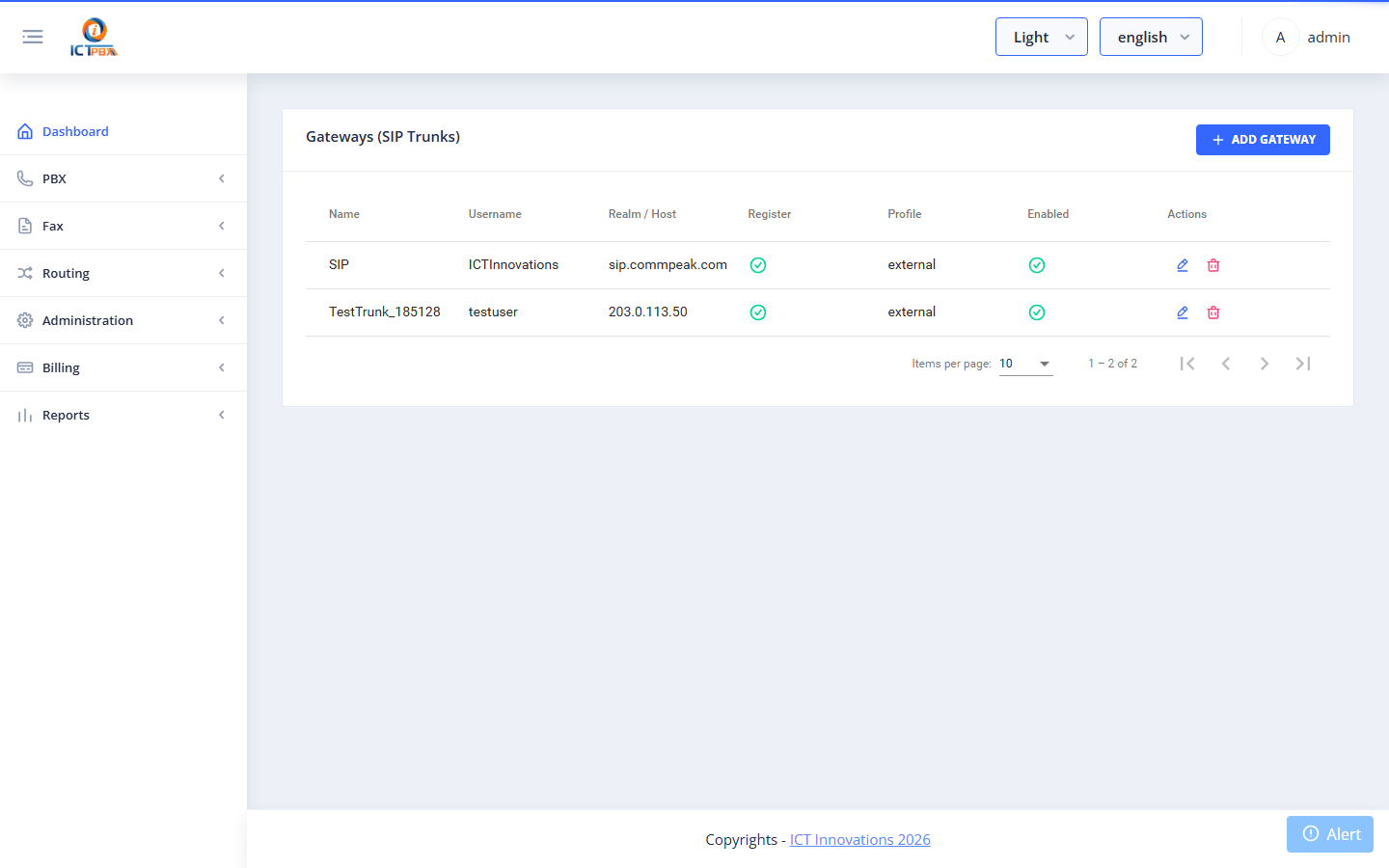Click the ICTInnovations username cell
Screen dimensions: 1389x868
point(513,264)
